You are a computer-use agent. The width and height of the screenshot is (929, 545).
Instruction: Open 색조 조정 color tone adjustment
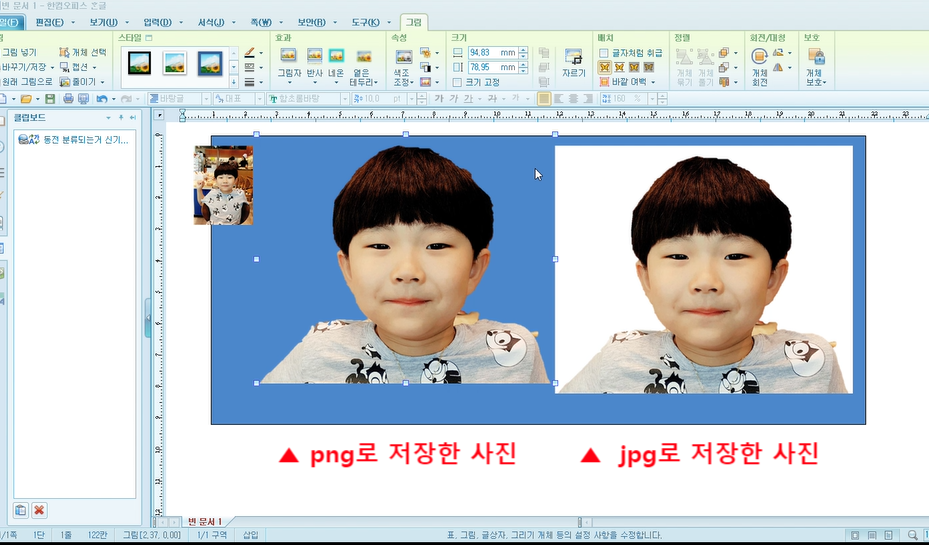pos(403,67)
